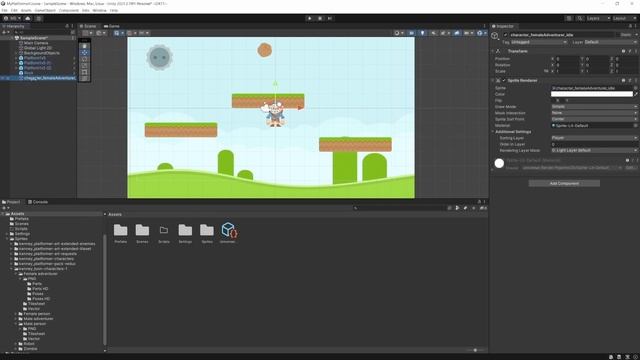Click the Position X field
640x360 pixels.
[567, 59]
